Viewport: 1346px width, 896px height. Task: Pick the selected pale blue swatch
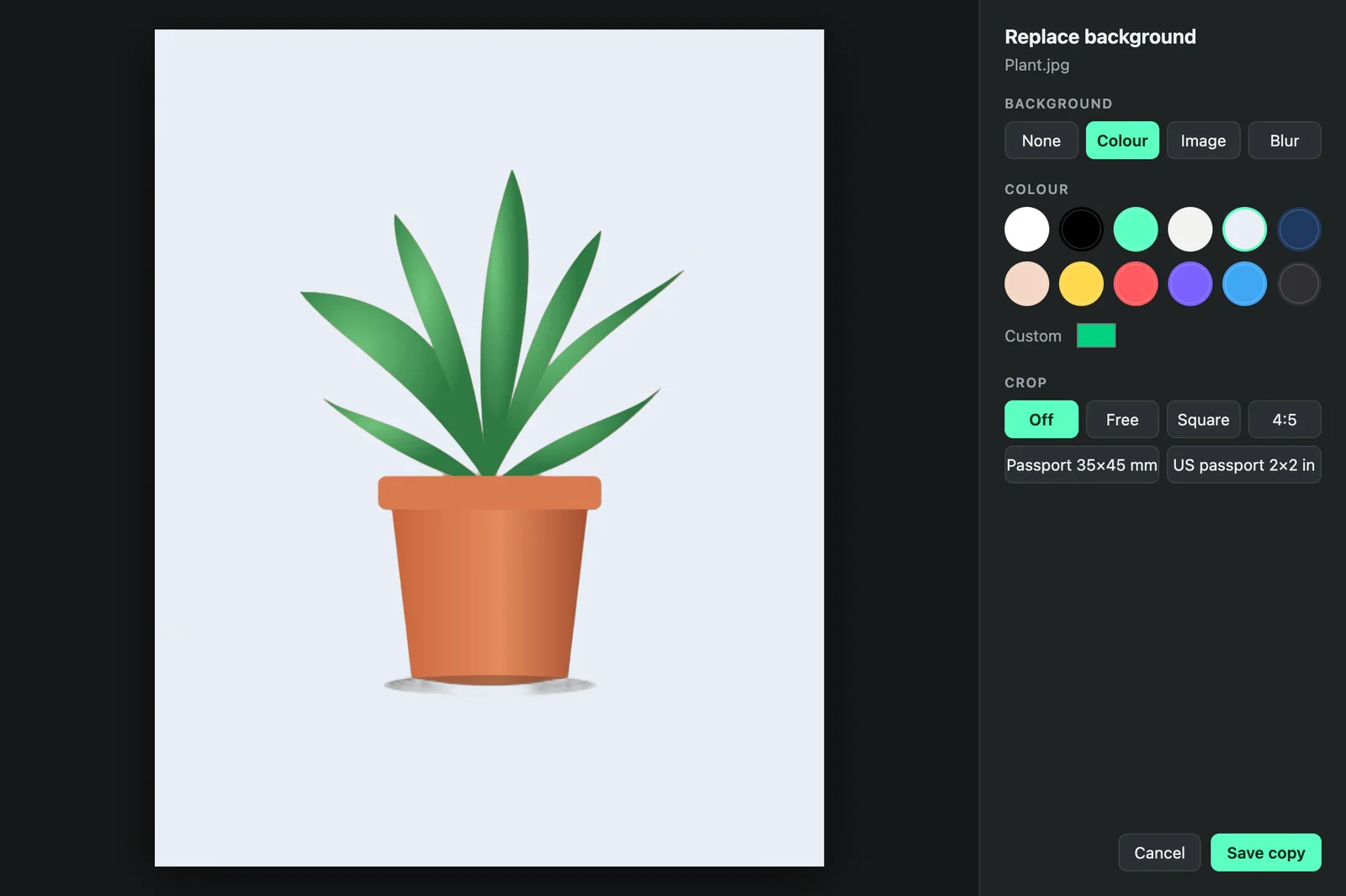(1245, 229)
